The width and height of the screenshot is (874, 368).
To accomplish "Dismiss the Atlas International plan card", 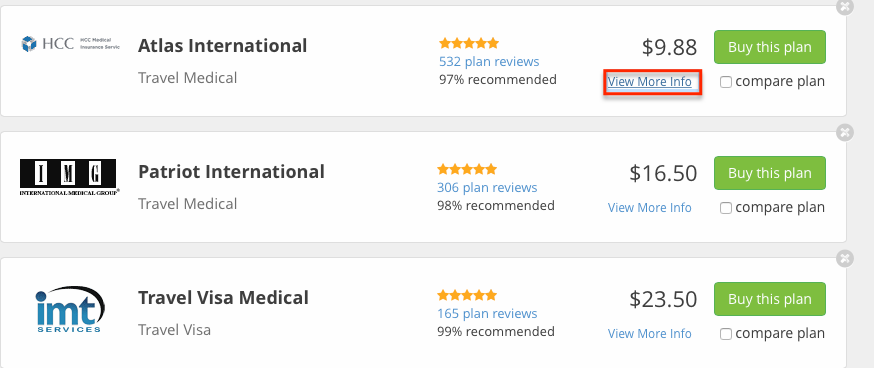I will [845, 7].
